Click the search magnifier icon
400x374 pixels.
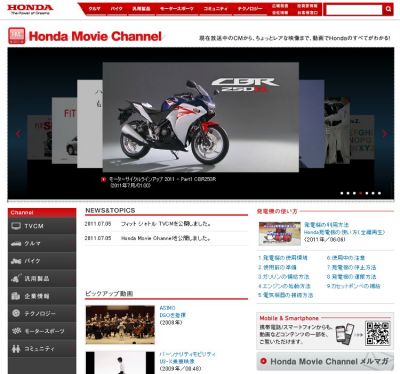[x=388, y=9]
